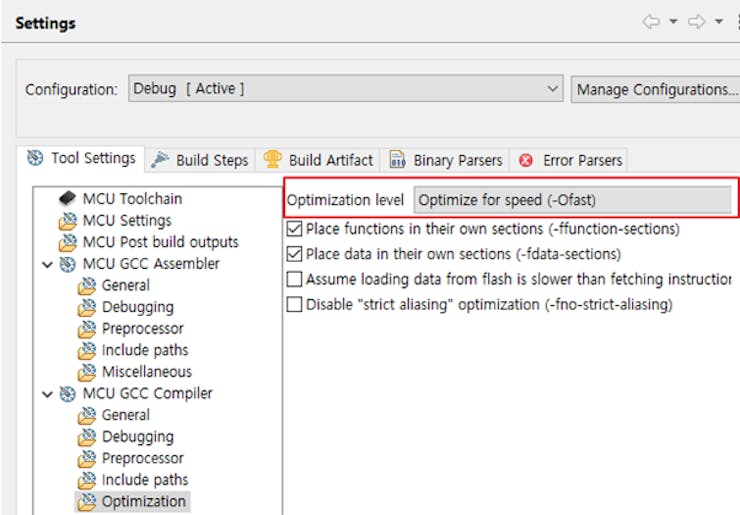Click icon beside Miscellaneous
Image resolution: width=740 pixels, height=515 pixels.
[87, 372]
